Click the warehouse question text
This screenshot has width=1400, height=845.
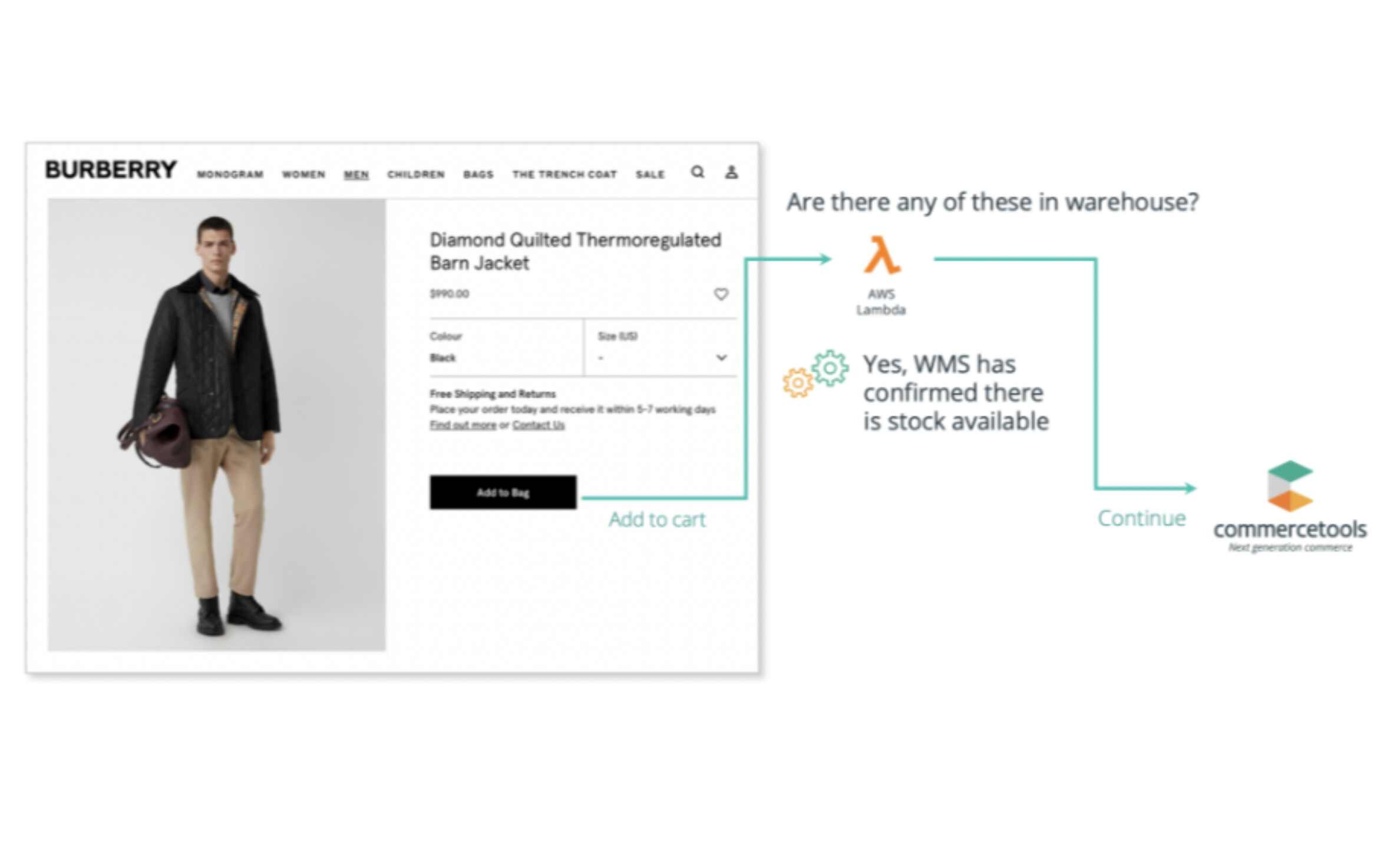tap(992, 202)
